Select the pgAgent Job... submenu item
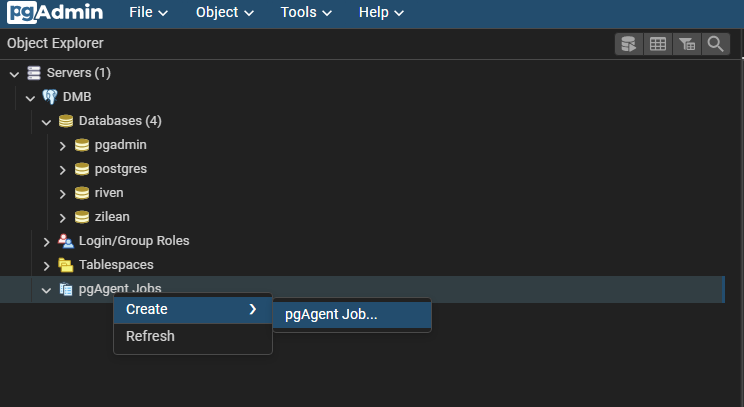This screenshot has height=407, width=744. tap(352, 314)
